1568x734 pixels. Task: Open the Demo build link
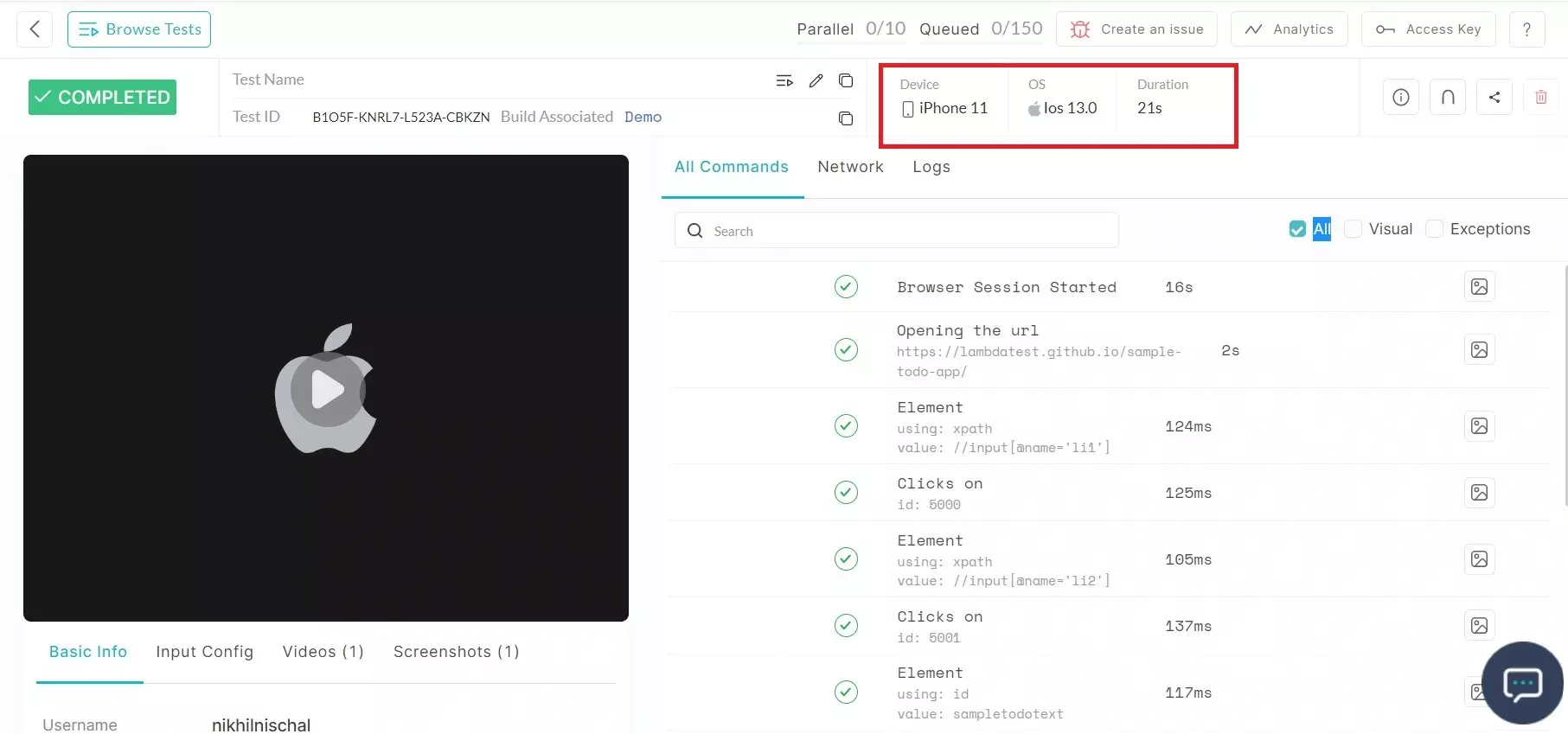click(643, 117)
